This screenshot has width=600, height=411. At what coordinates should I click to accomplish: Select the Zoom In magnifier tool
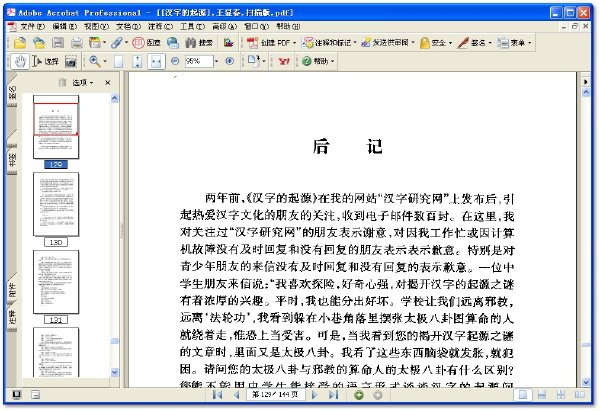[x=95, y=61]
